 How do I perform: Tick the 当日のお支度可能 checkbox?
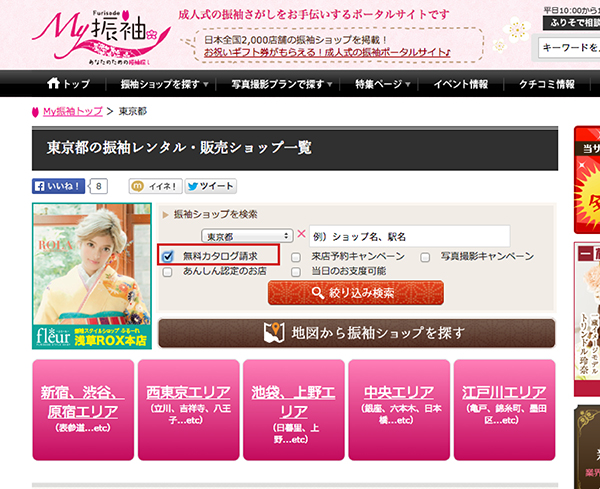pos(296,272)
